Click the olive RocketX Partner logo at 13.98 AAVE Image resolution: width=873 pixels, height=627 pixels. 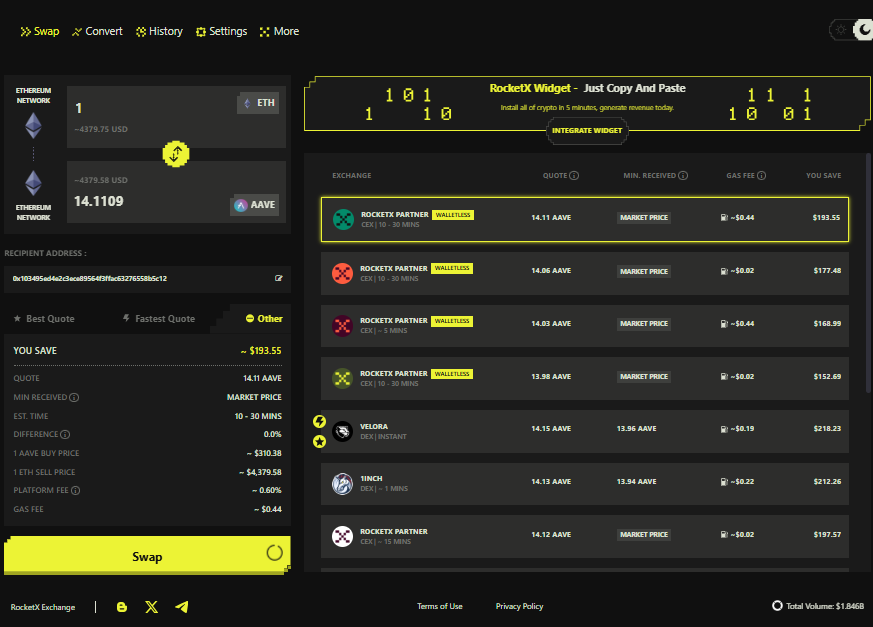[x=342, y=379]
